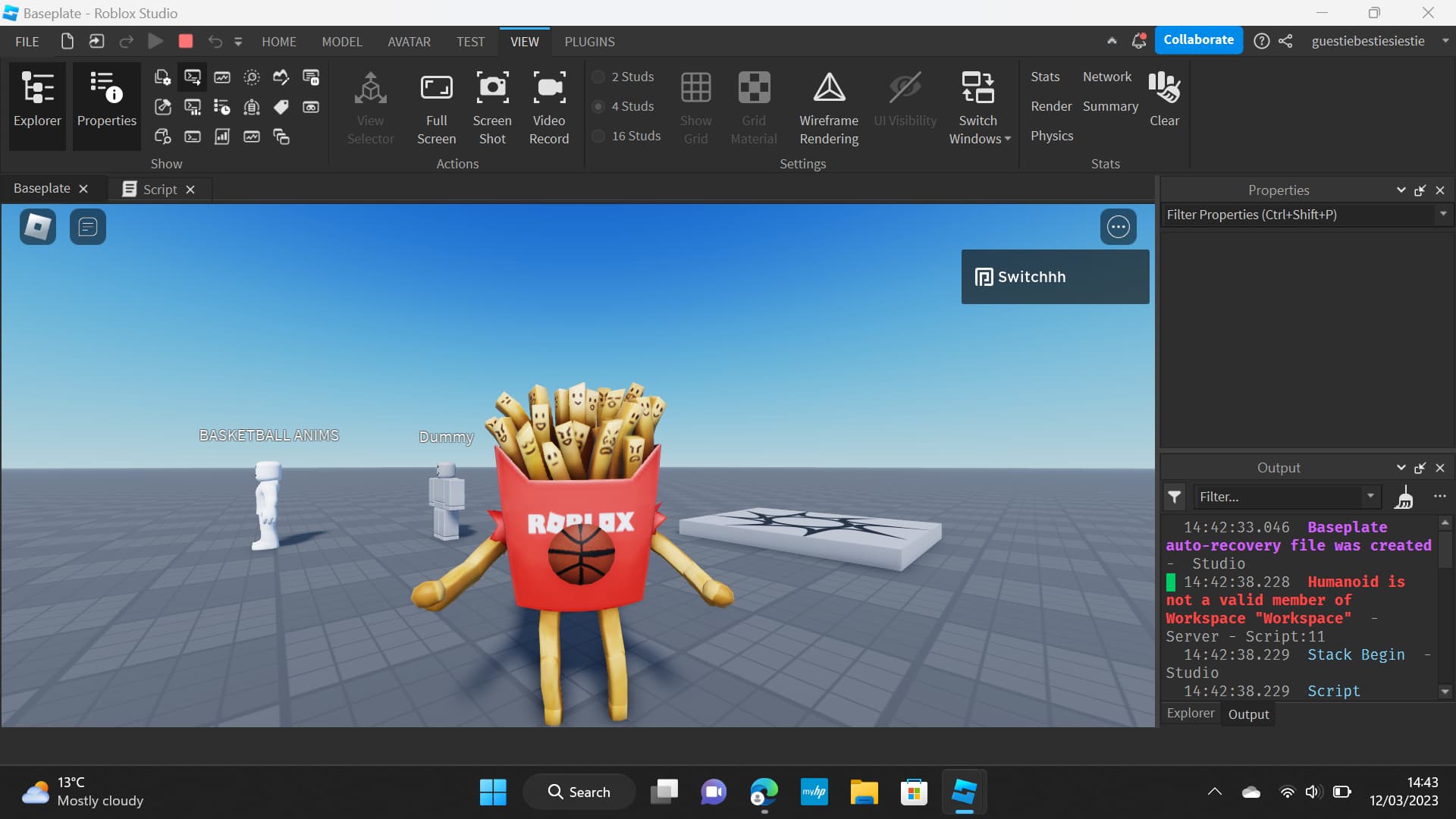Select the Grid Material option
Image resolution: width=1456 pixels, height=819 pixels.
coord(754,106)
